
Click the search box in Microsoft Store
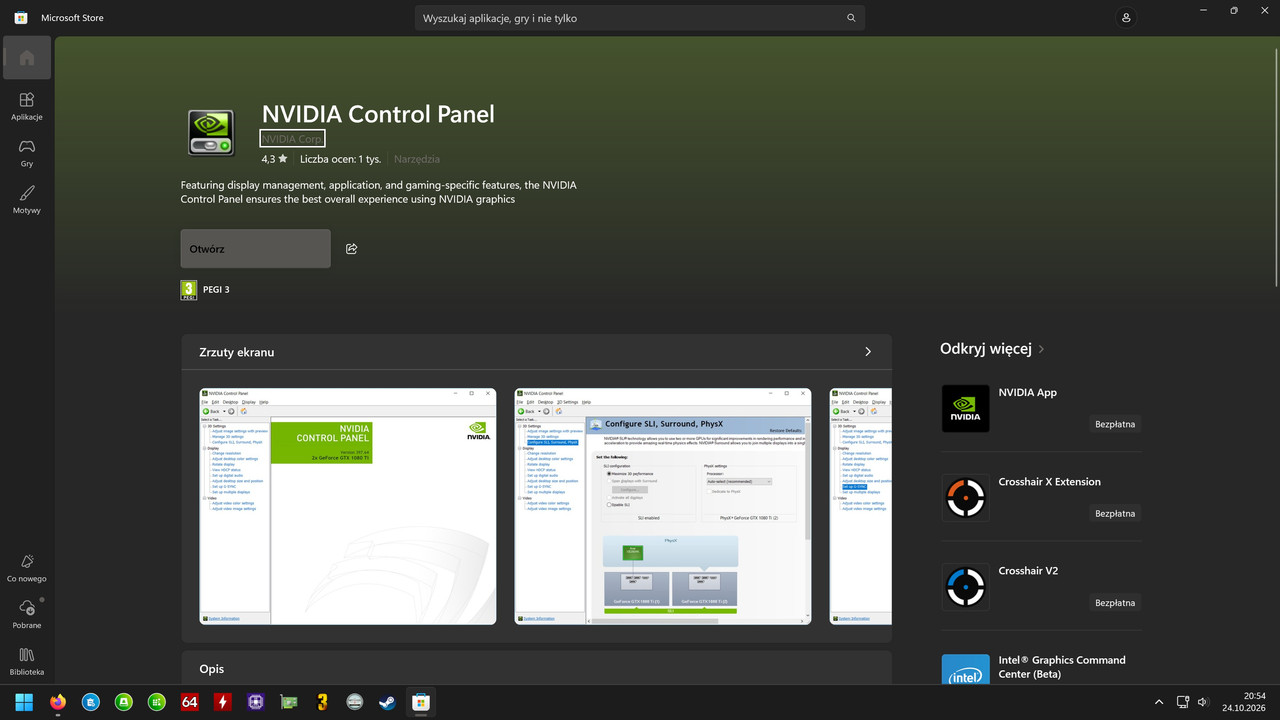click(x=640, y=18)
